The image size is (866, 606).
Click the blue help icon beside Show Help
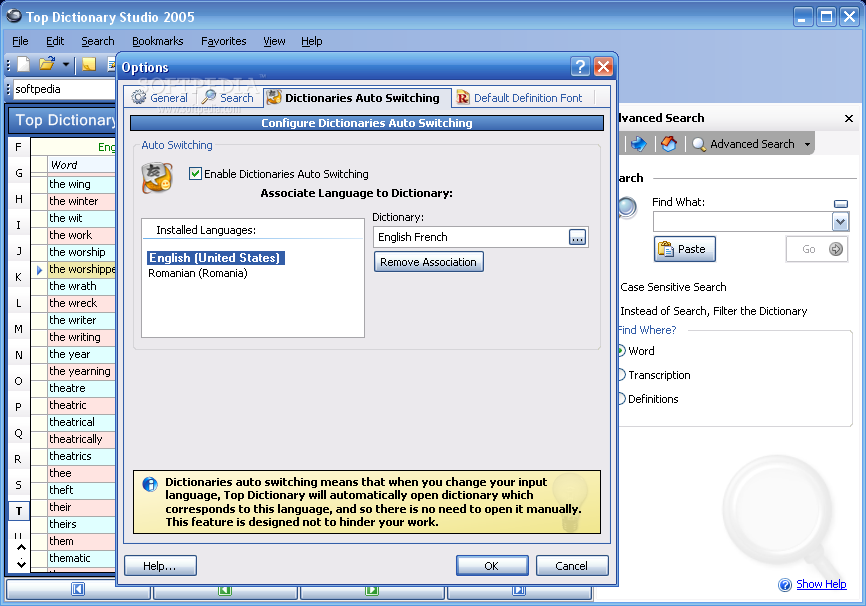point(785,584)
